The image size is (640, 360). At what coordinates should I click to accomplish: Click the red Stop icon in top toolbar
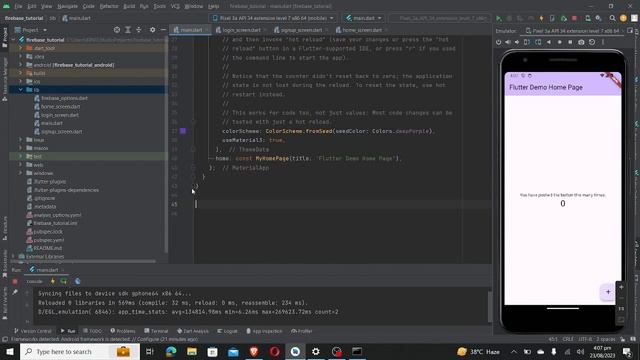pyautogui.click(x=574, y=18)
